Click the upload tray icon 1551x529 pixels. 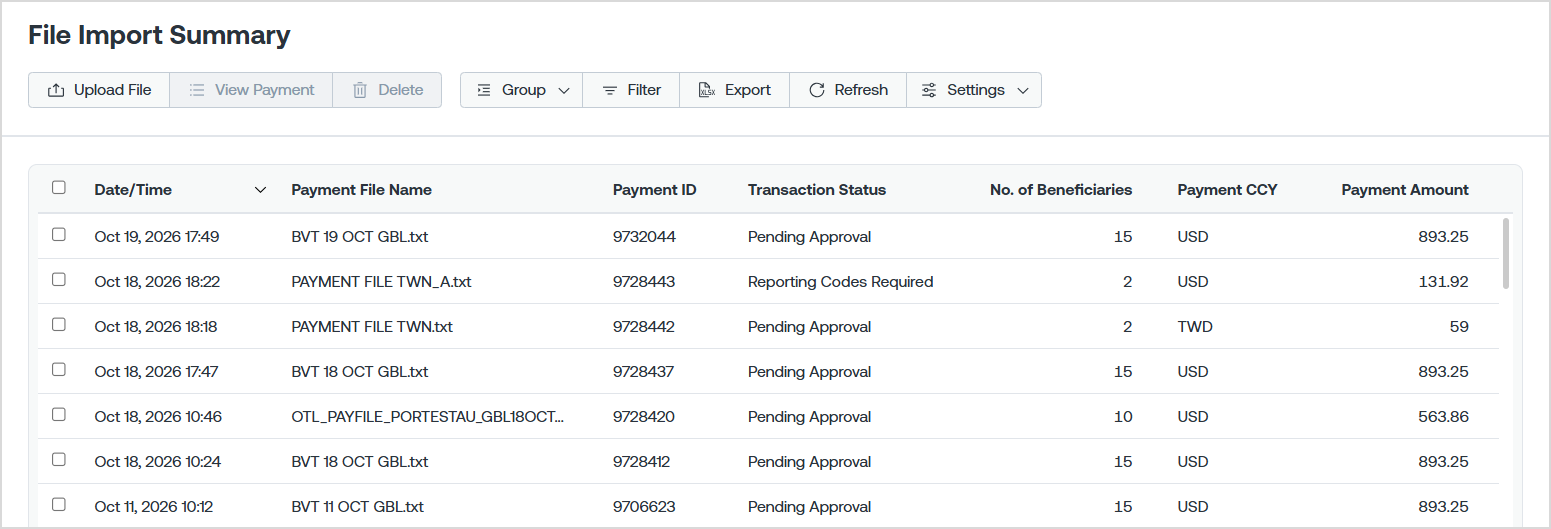tap(56, 90)
